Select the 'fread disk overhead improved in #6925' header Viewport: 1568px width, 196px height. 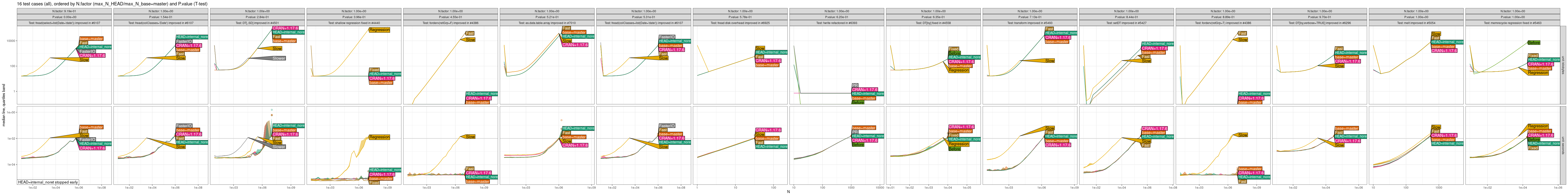(x=740, y=23)
